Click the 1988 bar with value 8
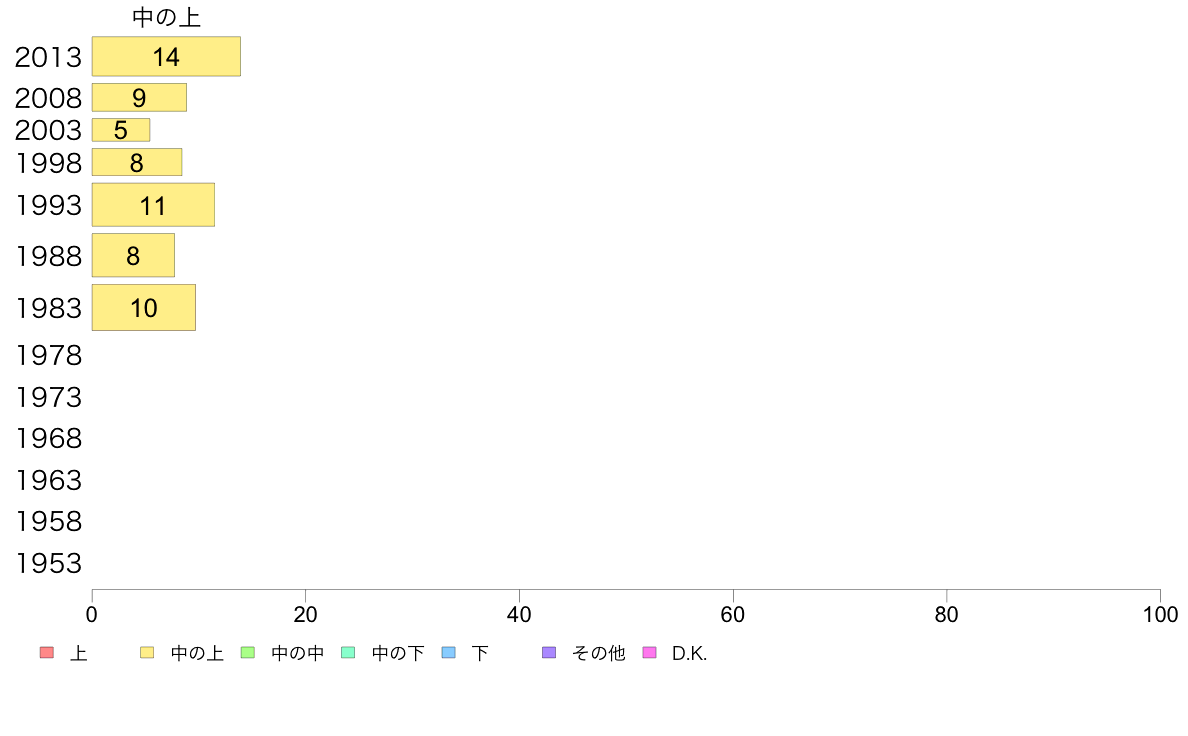Viewport: 1188px width, 736px height. pos(133,255)
